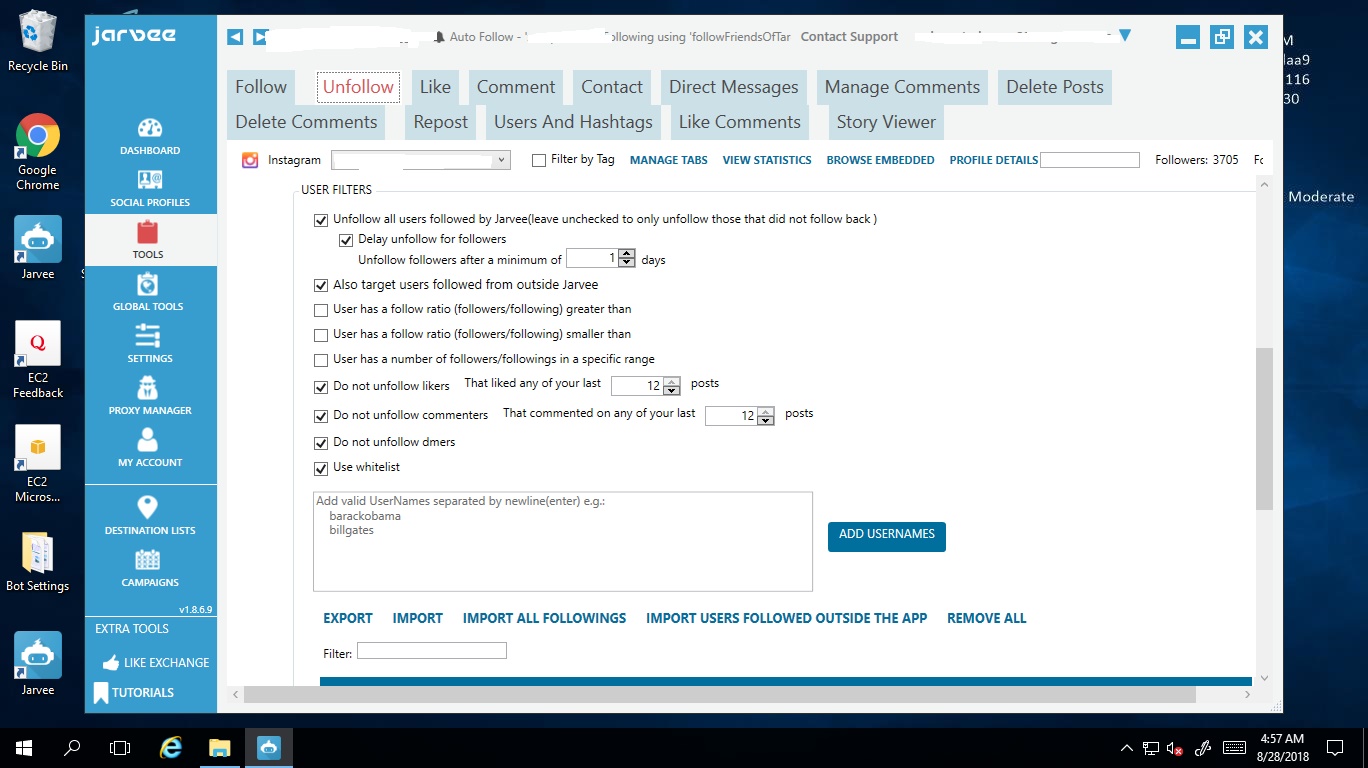1368x768 pixels.
Task: Enable follow ratio greater than filter
Action: pos(321,311)
